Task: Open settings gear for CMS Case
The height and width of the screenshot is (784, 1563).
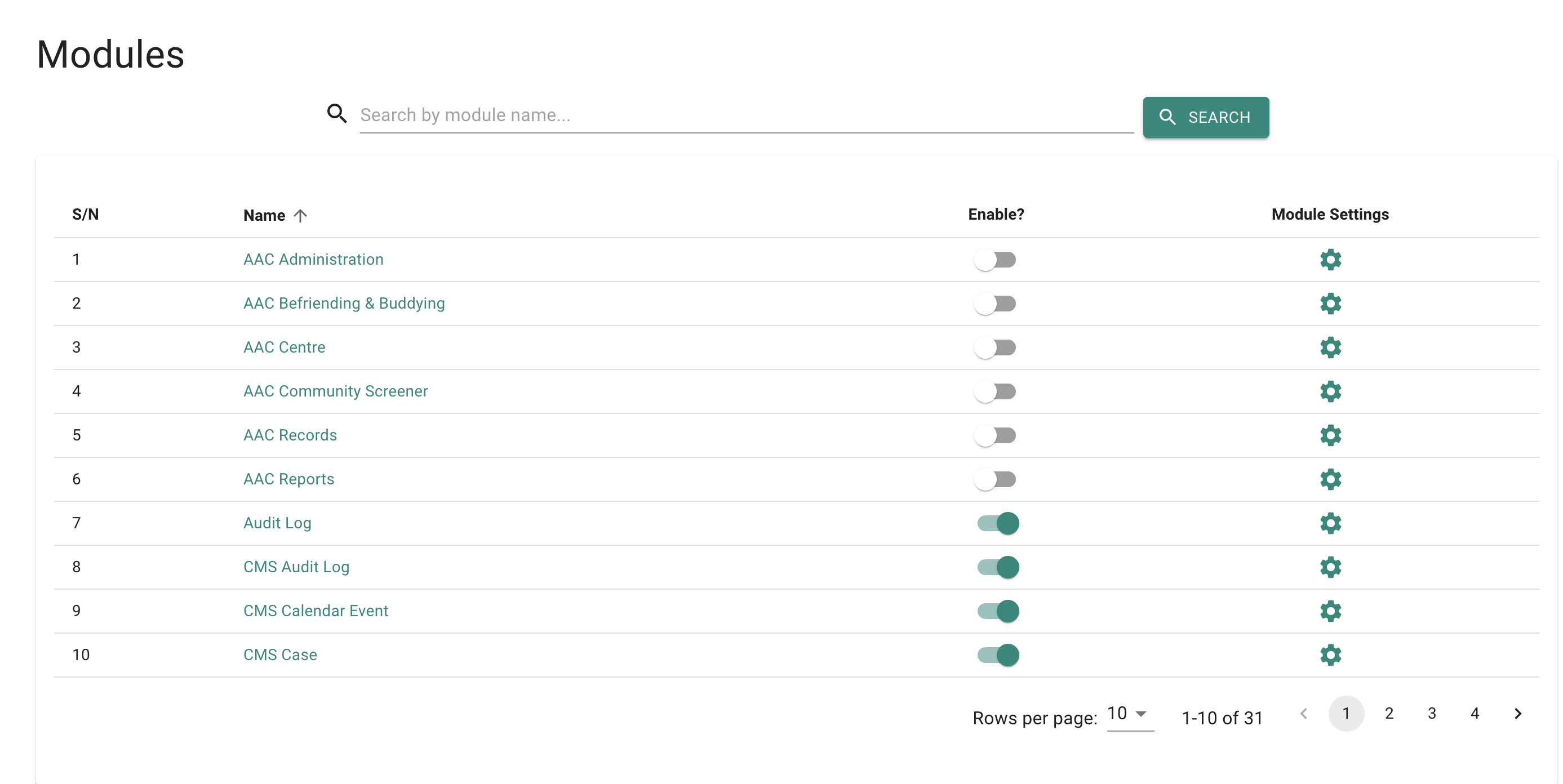Action: click(x=1330, y=655)
